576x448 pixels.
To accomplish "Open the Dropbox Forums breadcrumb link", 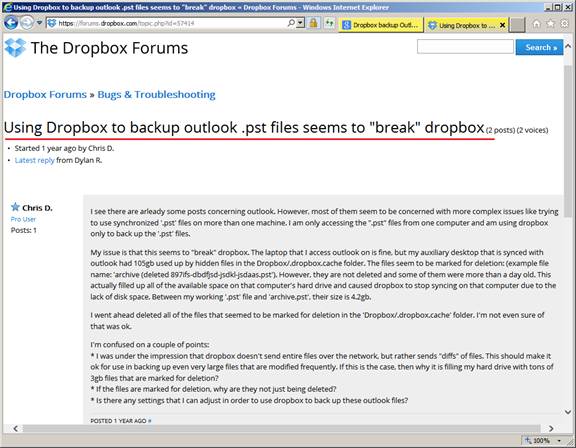I will tap(45, 95).
